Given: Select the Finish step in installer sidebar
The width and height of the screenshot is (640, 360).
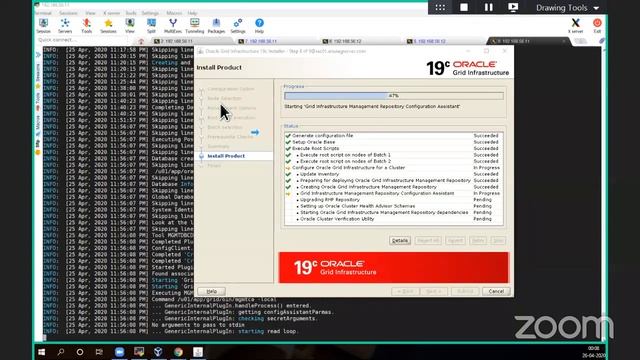Looking at the screenshot, I should 214,166.
